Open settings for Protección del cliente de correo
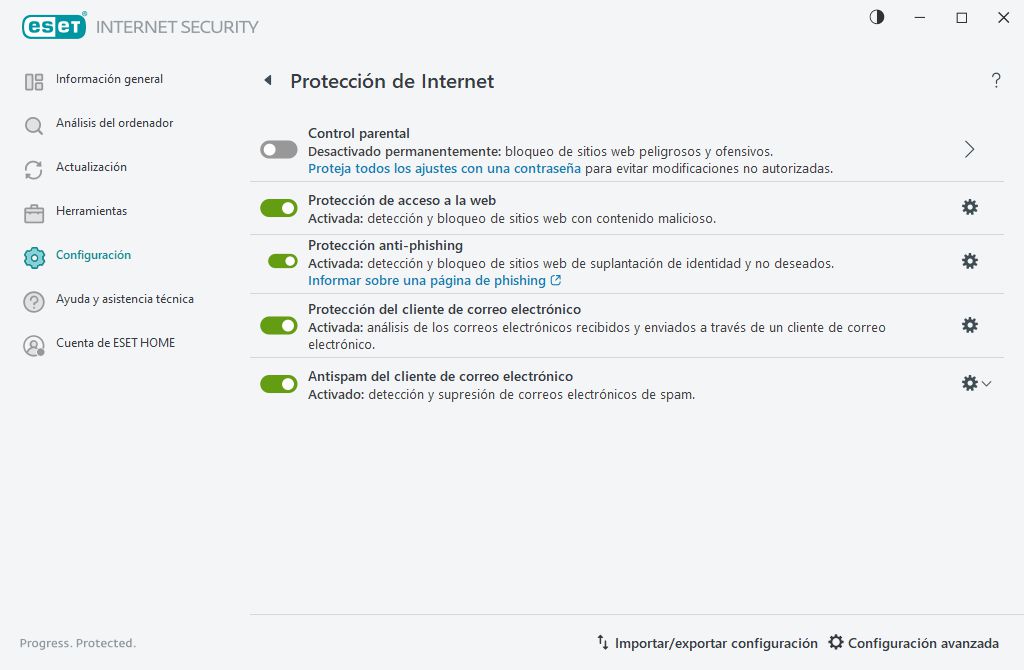The width and height of the screenshot is (1024, 670). (x=969, y=324)
